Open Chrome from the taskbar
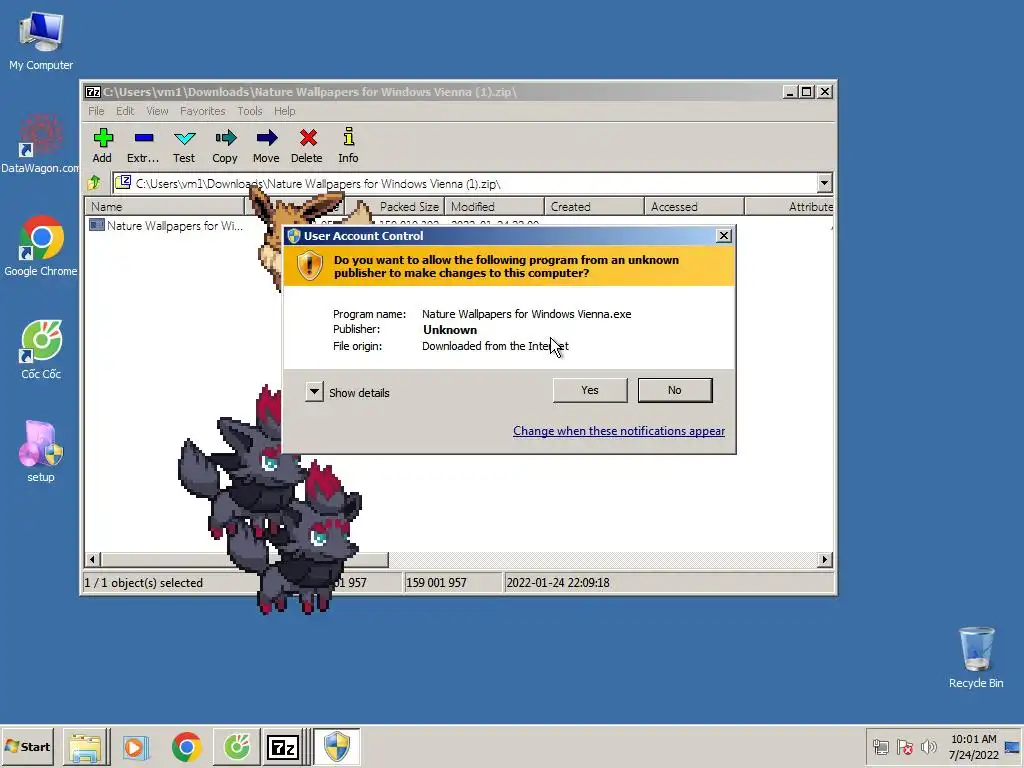Viewport: 1024px width, 768px height. 186,746
